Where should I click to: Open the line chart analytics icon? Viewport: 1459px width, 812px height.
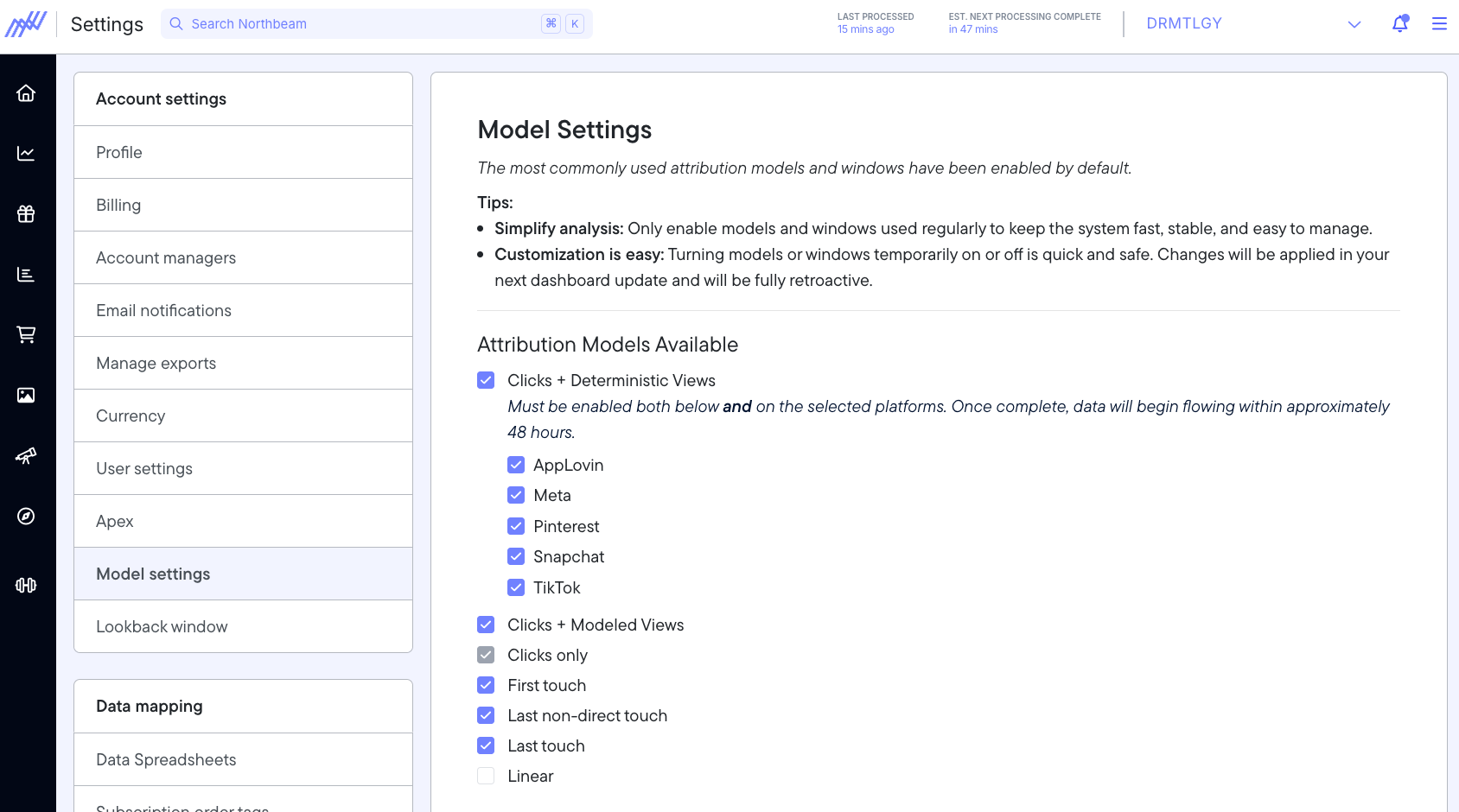(x=26, y=154)
